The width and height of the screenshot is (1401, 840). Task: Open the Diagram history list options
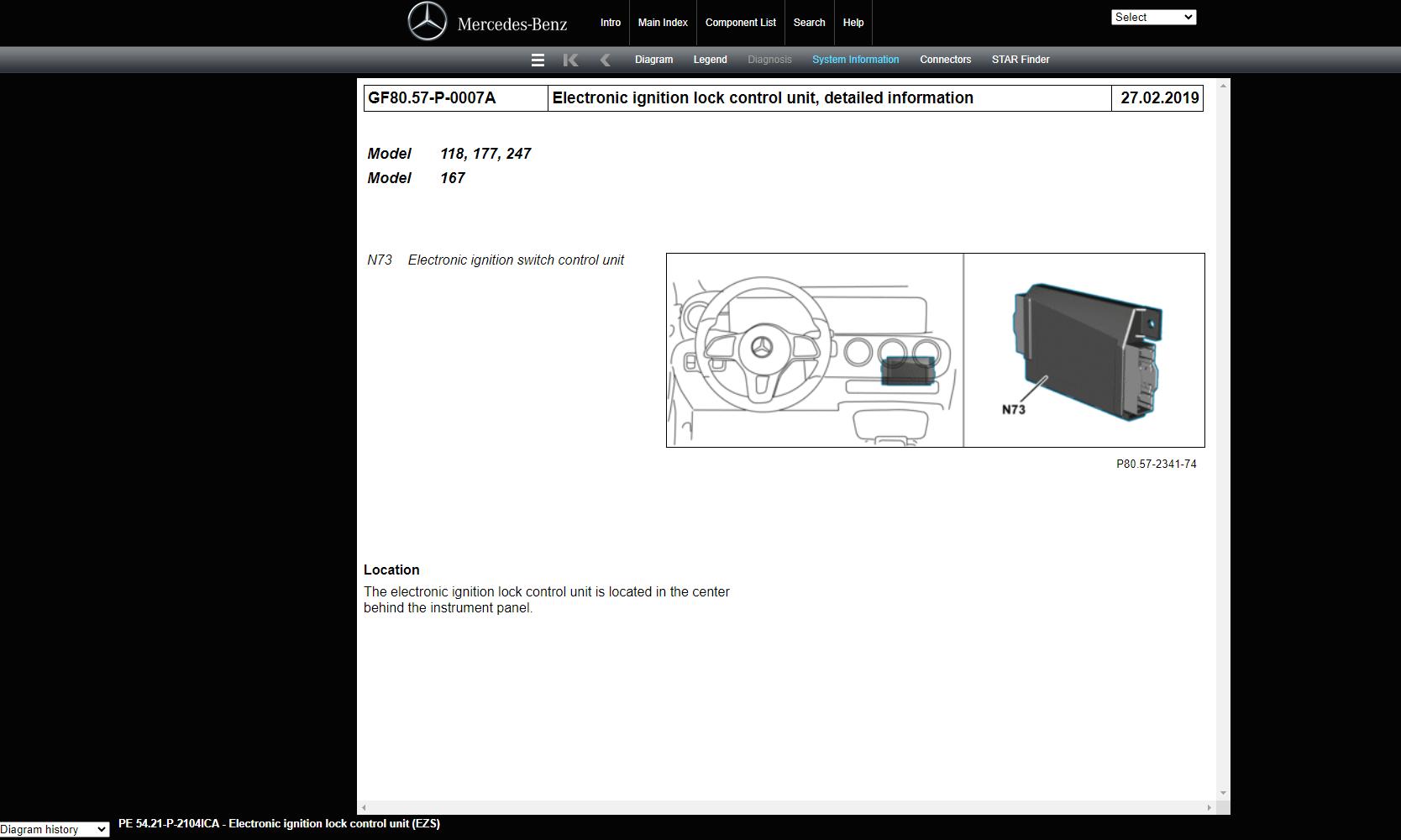55,830
